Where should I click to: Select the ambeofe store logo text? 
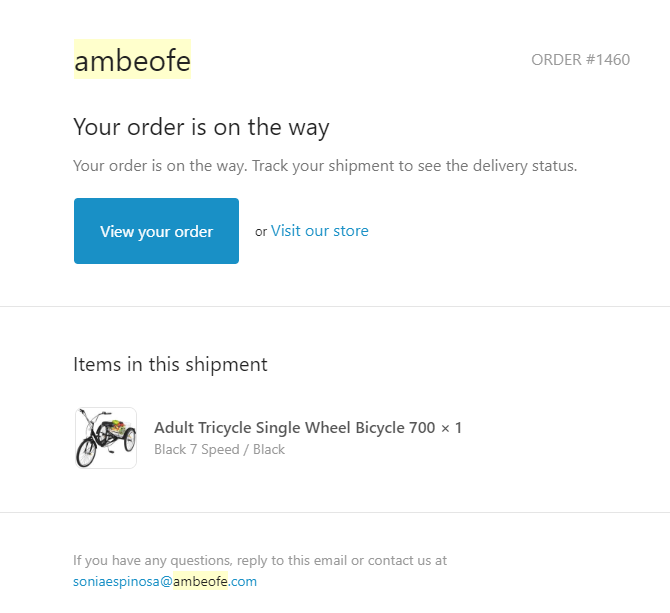(x=132, y=60)
